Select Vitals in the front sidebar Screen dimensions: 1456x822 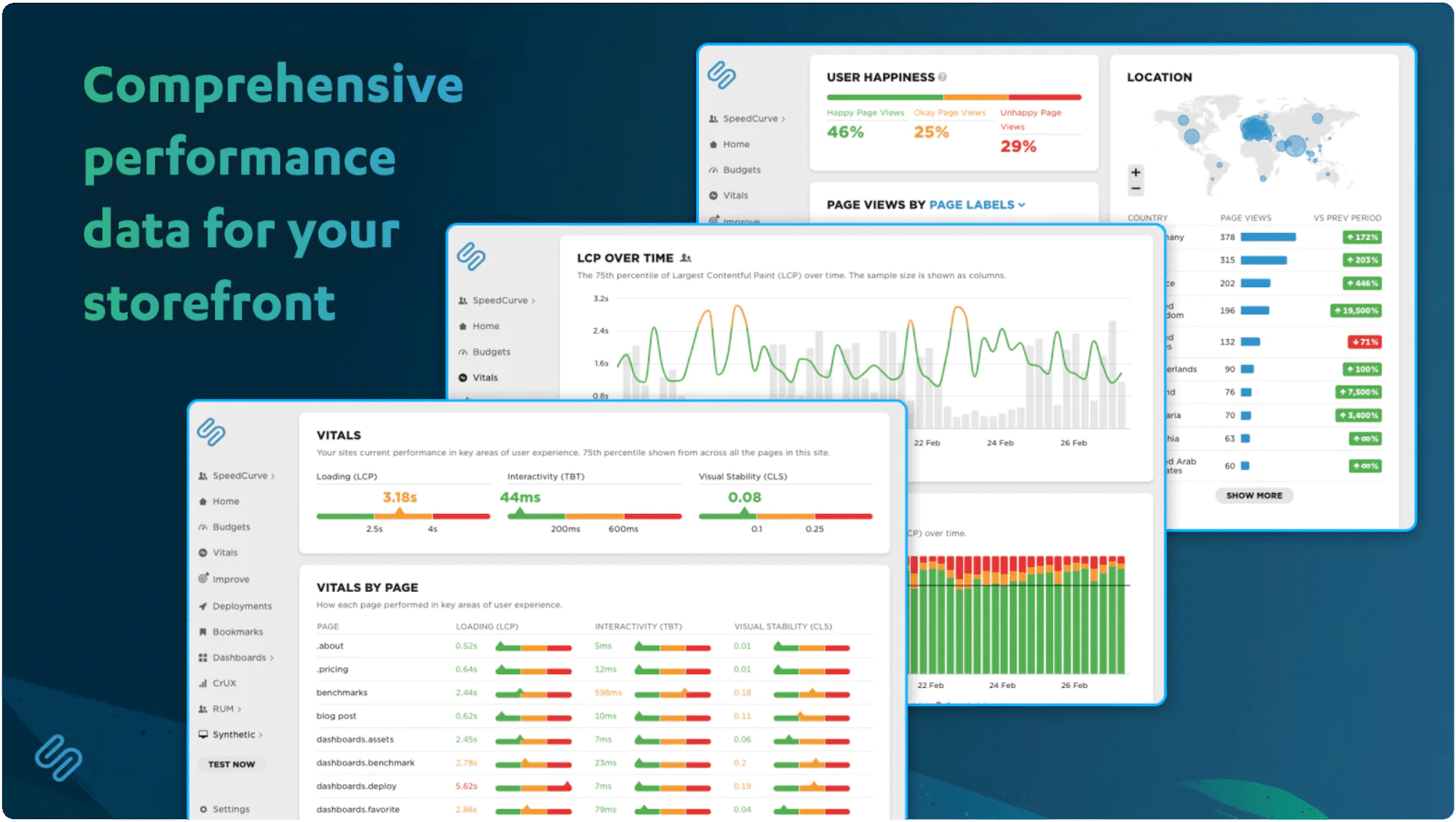click(x=225, y=553)
